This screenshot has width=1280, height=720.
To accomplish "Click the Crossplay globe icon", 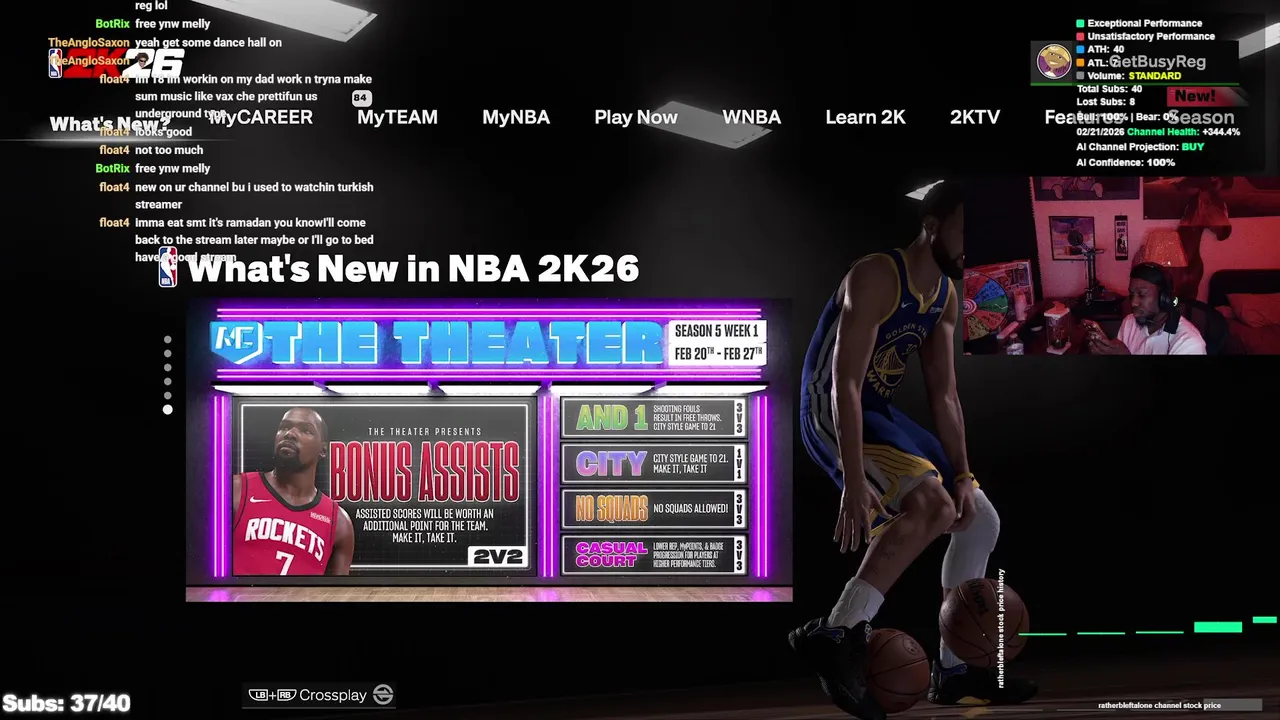I will 383,695.
